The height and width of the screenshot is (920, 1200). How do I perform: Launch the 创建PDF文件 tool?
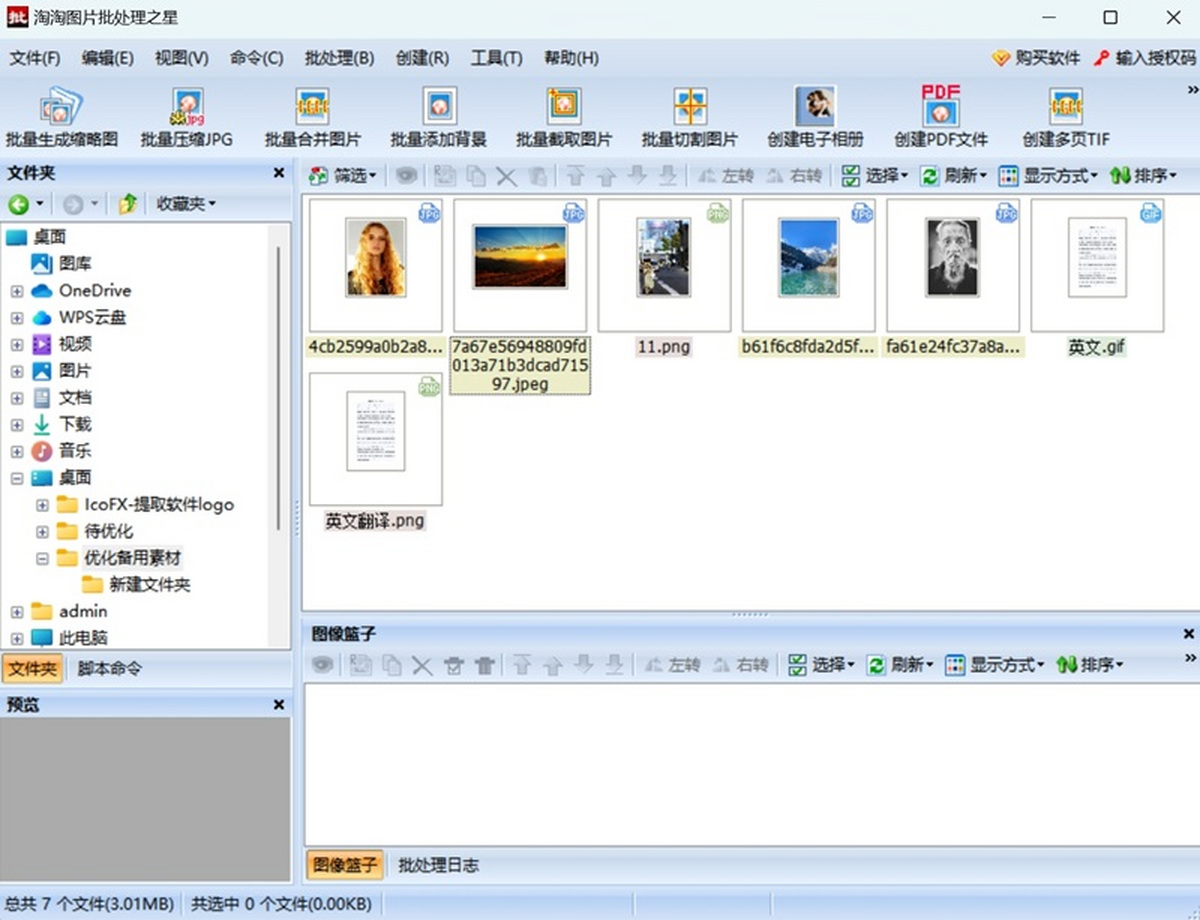(x=941, y=117)
